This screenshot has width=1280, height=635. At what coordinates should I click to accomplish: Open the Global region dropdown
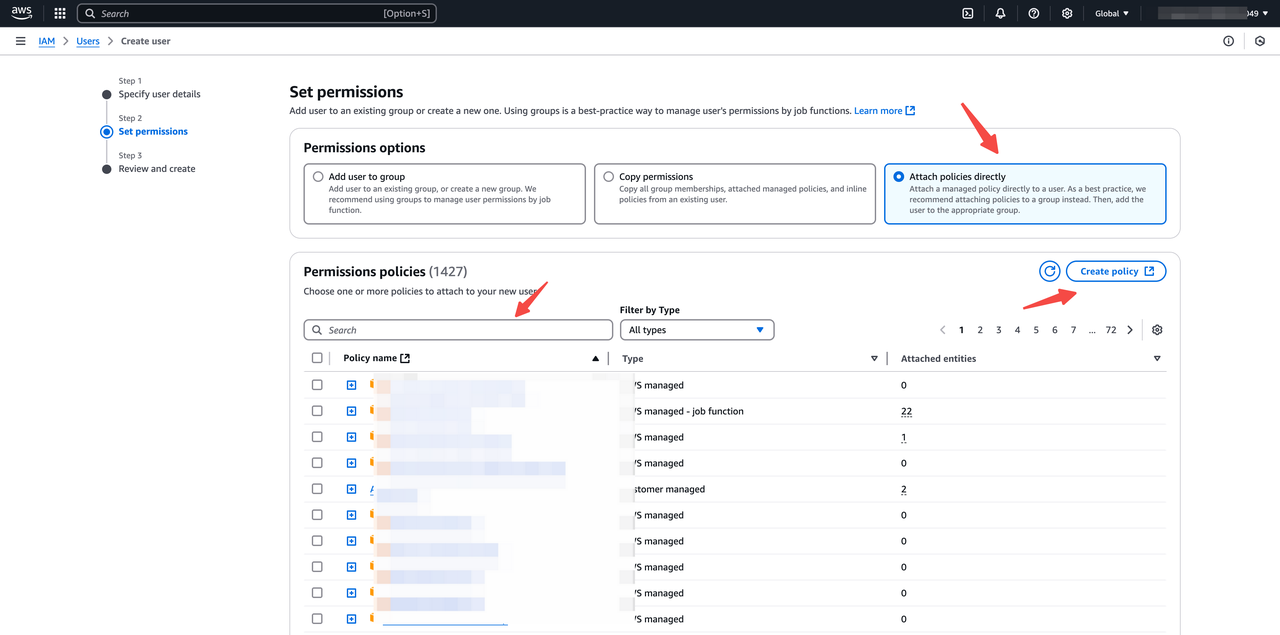[1111, 13]
